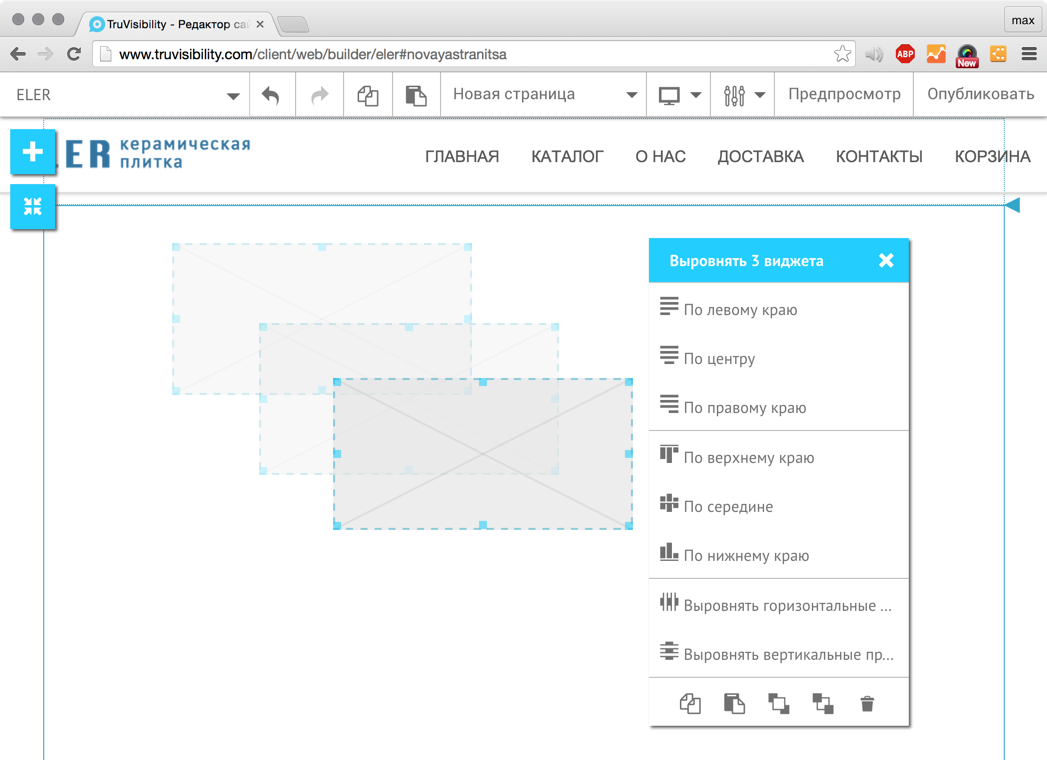This screenshot has width=1047, height=760.
Task: Click copy icon at align panel bottom
Action: (690, 703)
